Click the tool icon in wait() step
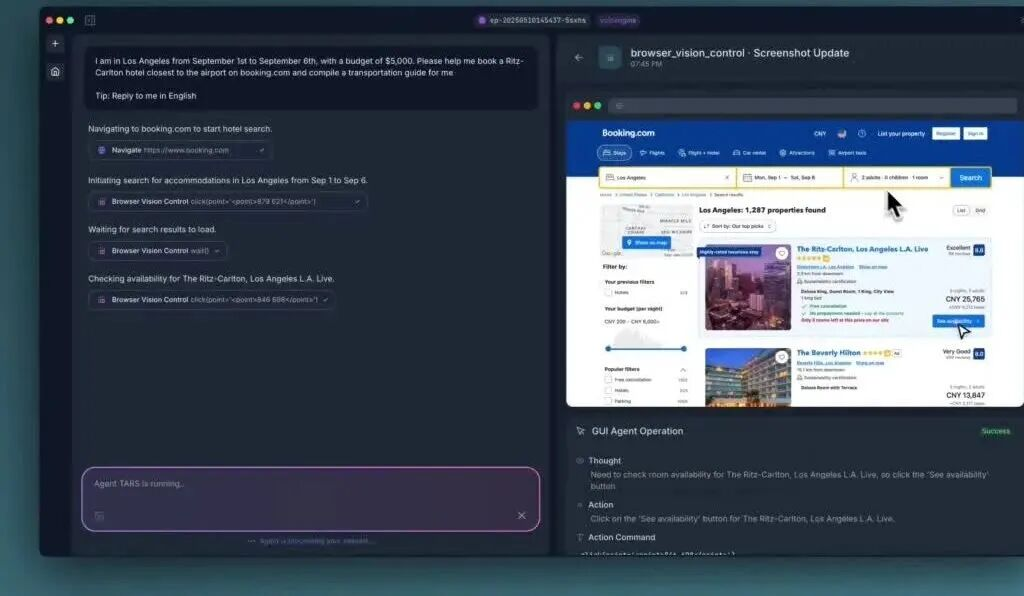Viewport: 1024px width, 596px height. click(x=102, y=251)
